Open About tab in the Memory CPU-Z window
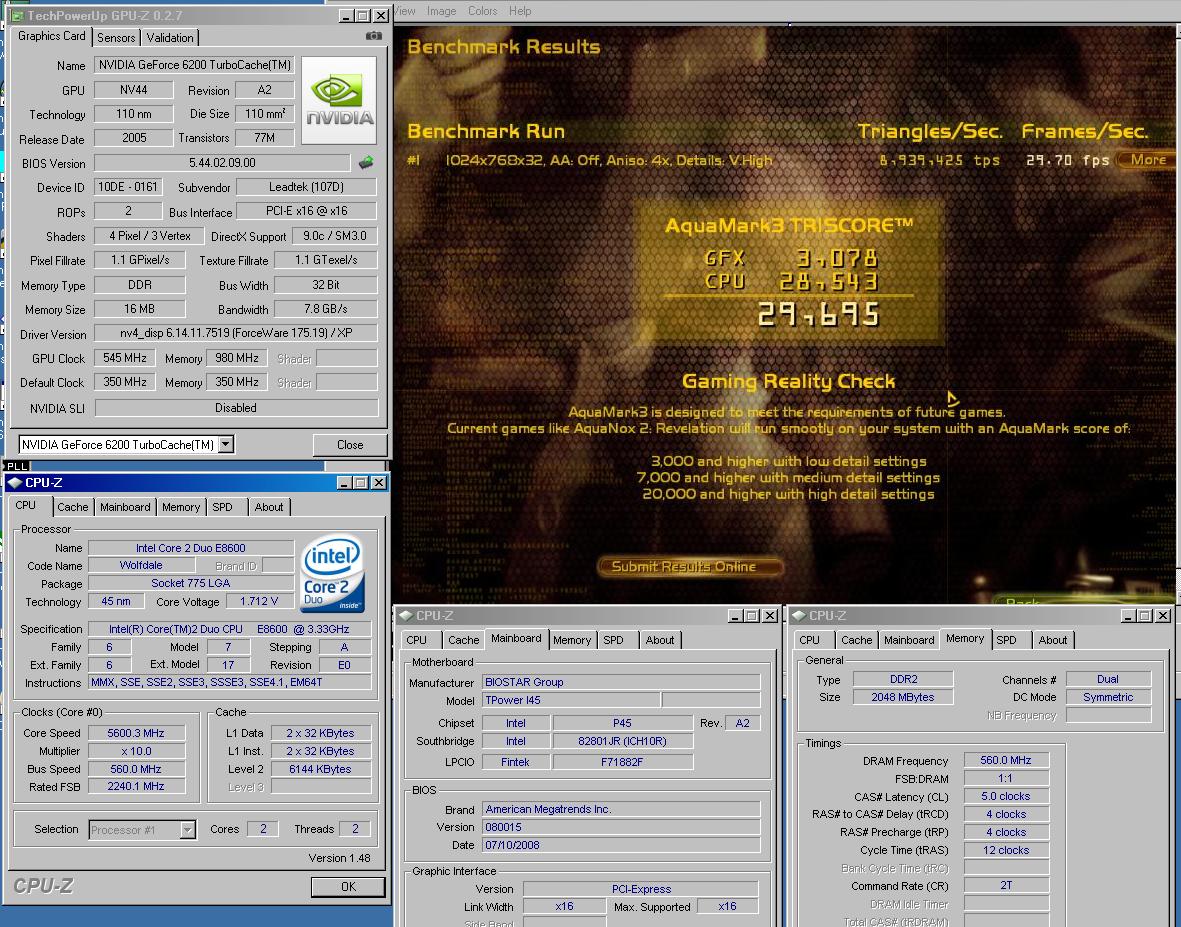This screenshot has height=927, width=1181. [x=1053, y=640]
